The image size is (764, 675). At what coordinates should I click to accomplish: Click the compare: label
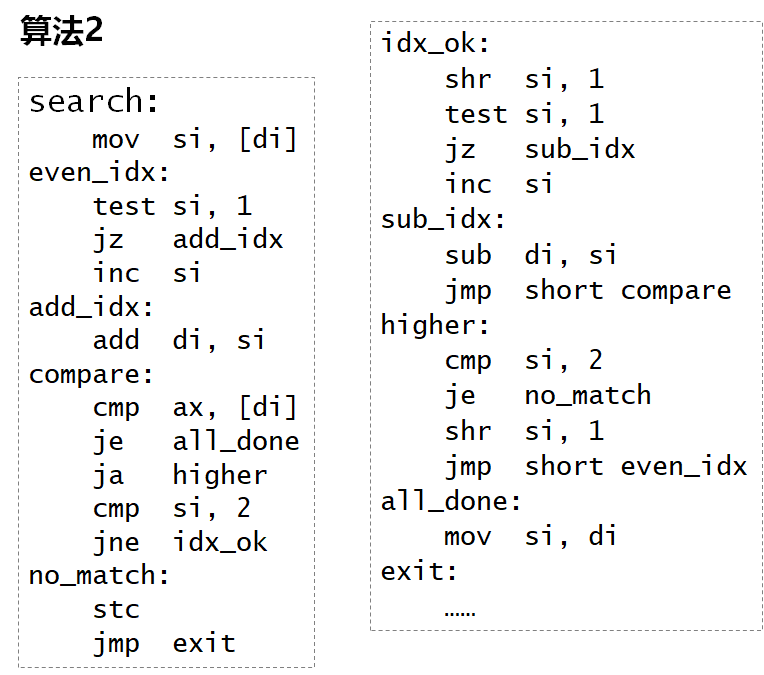coord(91,375)
